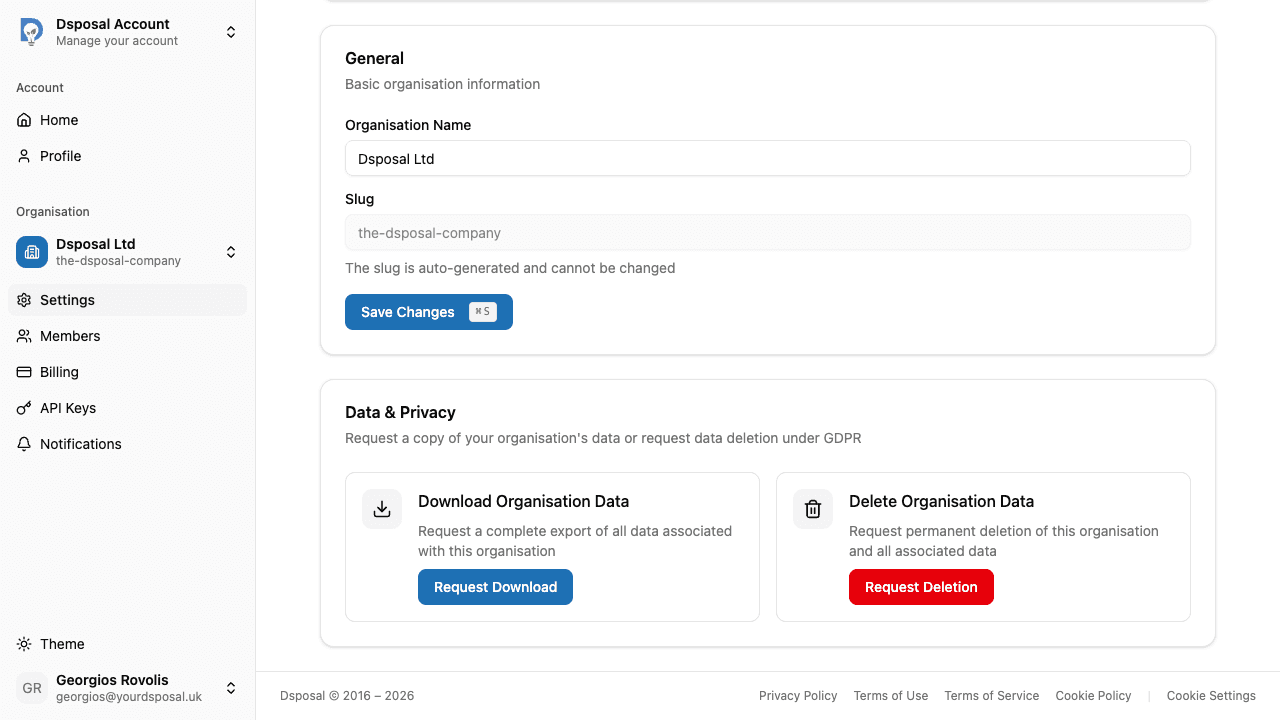Switch to the Settings sidebar item

click(66, 300)
